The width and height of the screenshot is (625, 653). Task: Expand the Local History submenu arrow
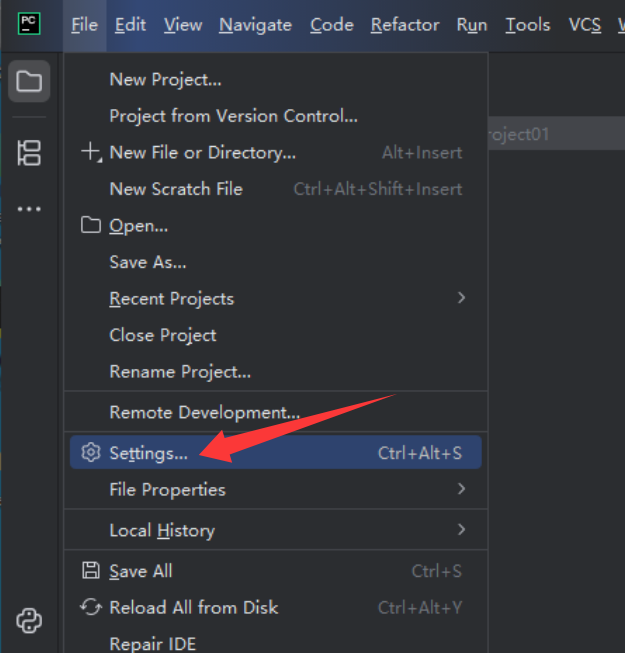[461, 530]
